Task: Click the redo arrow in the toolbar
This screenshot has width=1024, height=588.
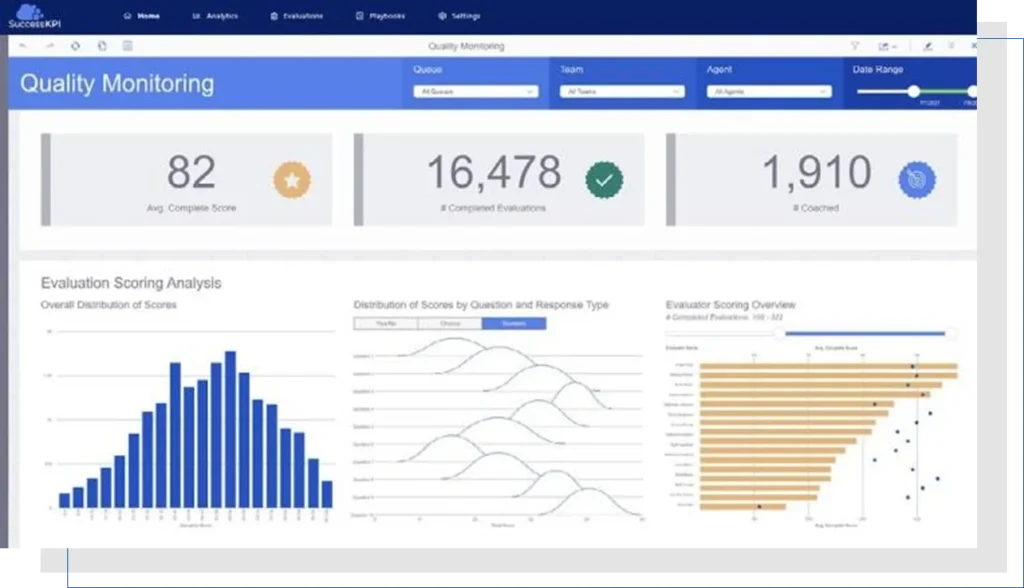Action: tap(50, 46)
